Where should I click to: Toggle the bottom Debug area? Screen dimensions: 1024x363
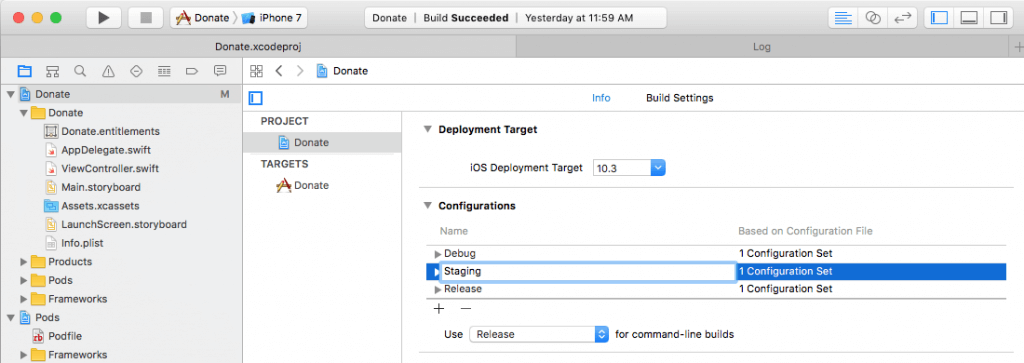click(968, 18)
